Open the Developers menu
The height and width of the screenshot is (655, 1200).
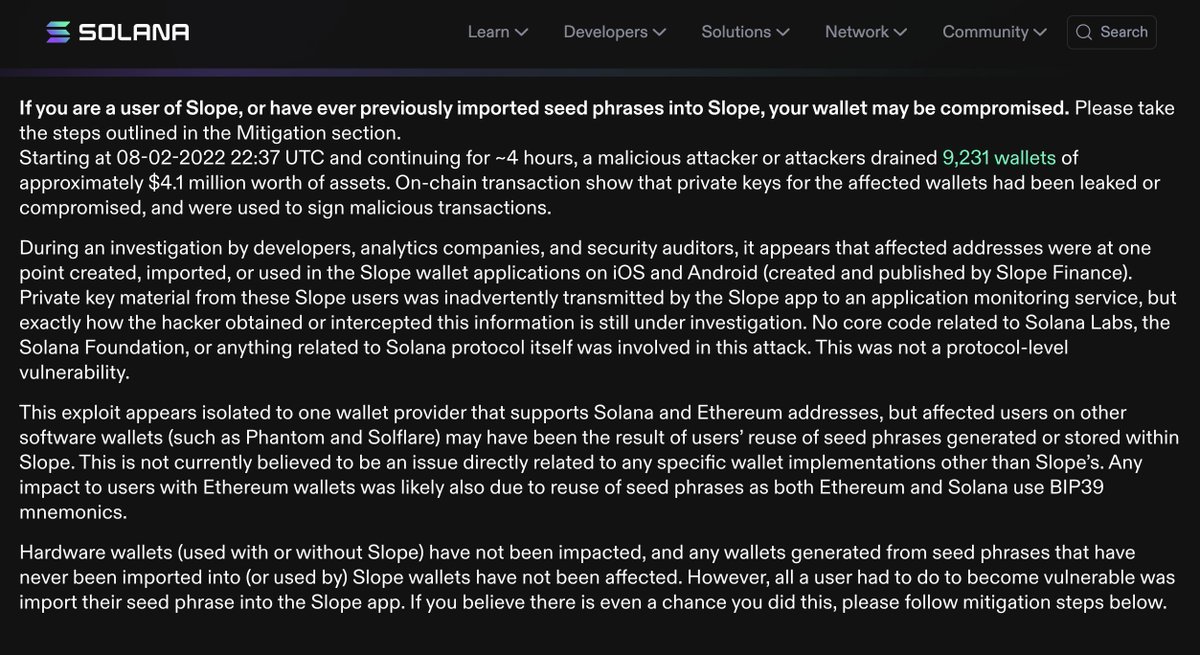click(615, 32)
